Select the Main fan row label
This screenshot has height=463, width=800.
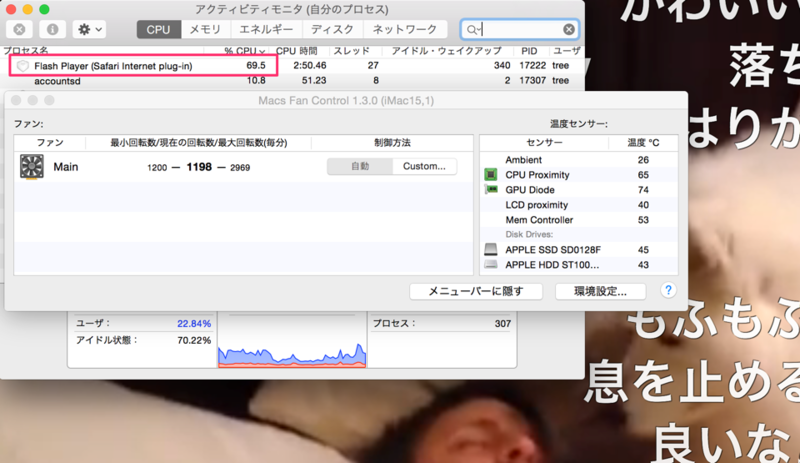66,167
